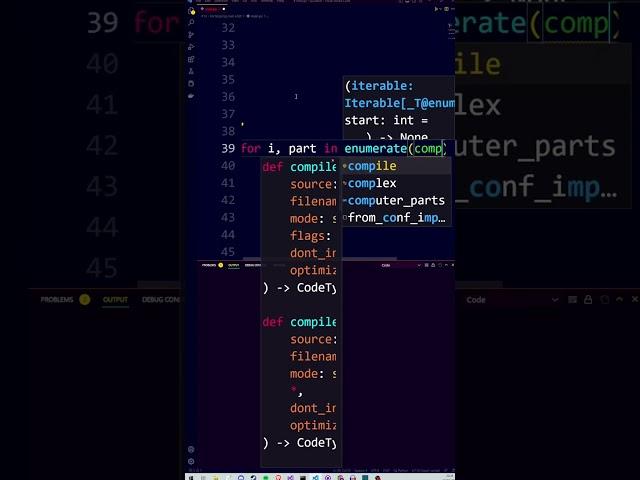Click the enumerate function call on line 39
The width and height of the screenshot is (640, 480).
coord(376,149)
